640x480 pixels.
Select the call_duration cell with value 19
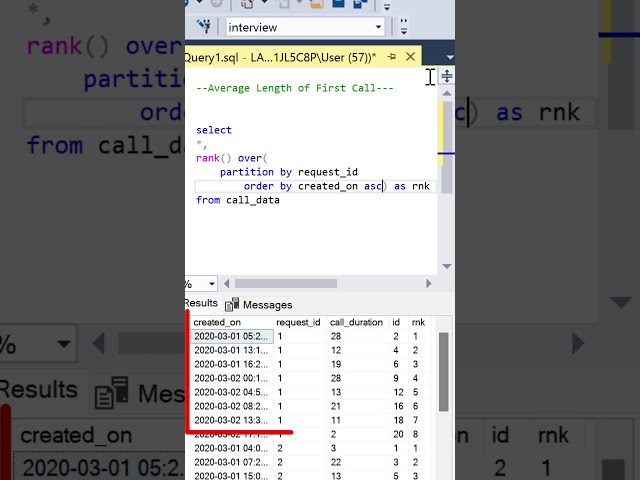pyautogui.click(x=358, y=364)
